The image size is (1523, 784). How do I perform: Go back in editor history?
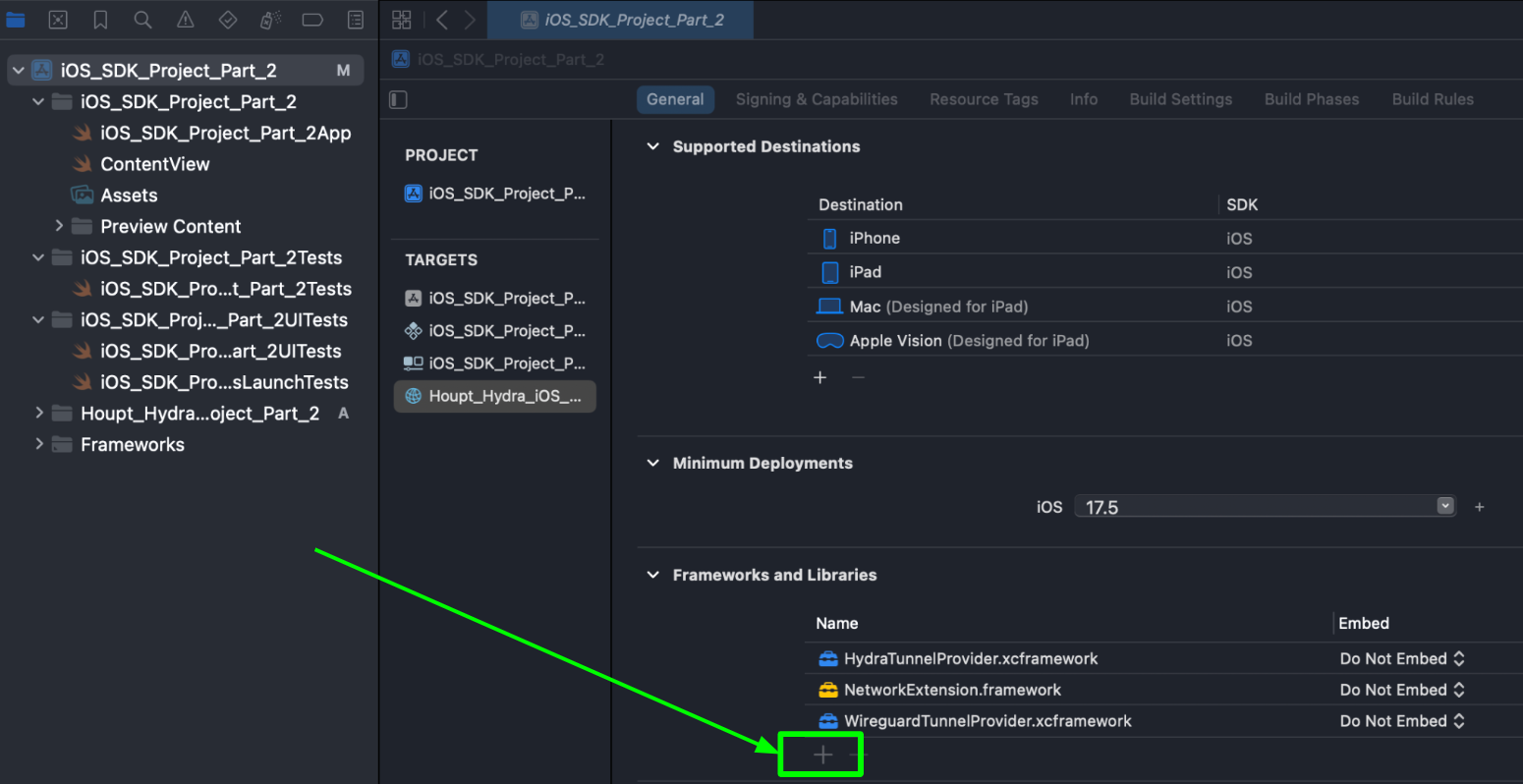point(442,20)
